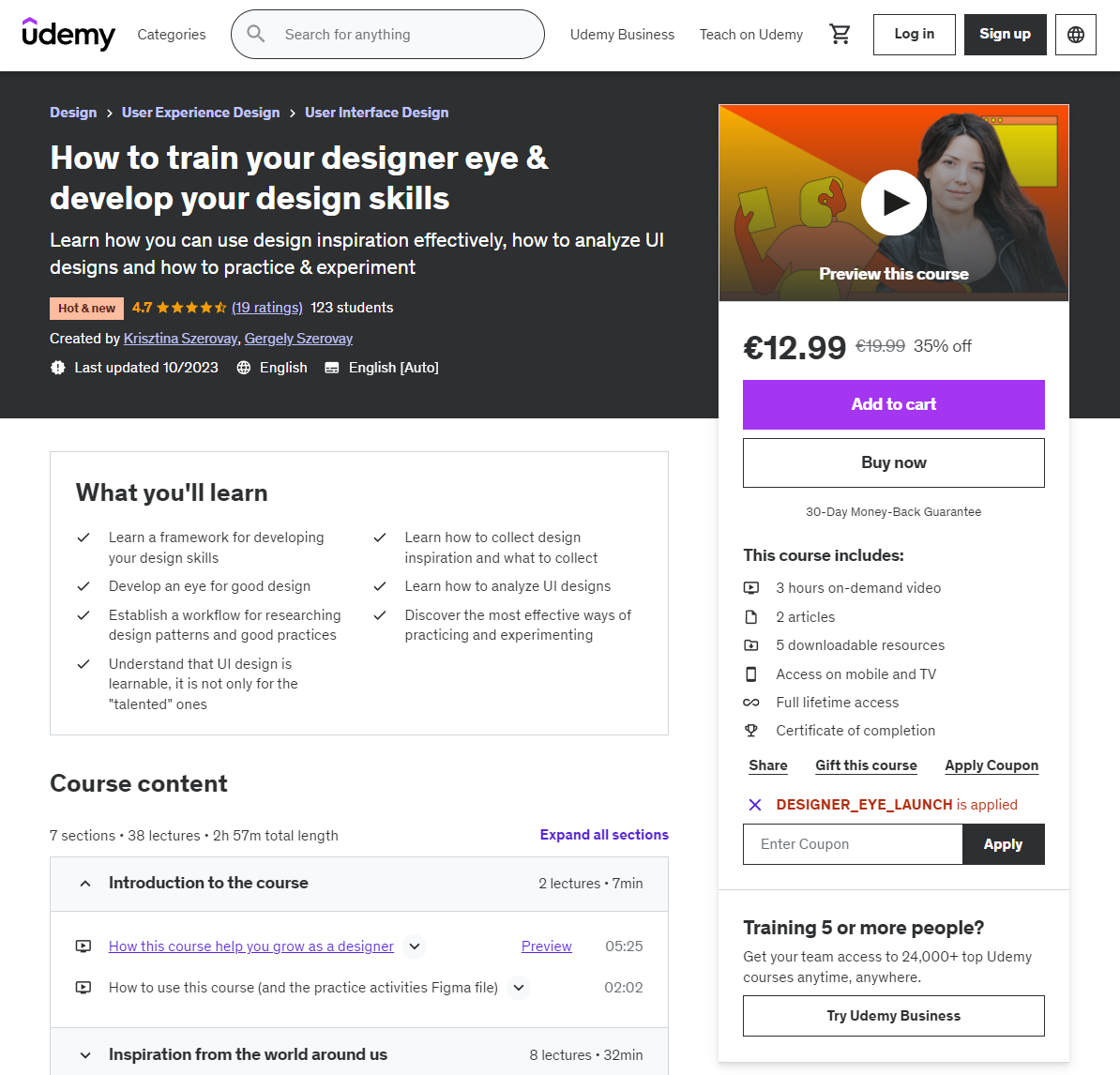This screenshot has height=1075, width=1120.
Task: Click the €12.99 price
Action: point(795,348)
